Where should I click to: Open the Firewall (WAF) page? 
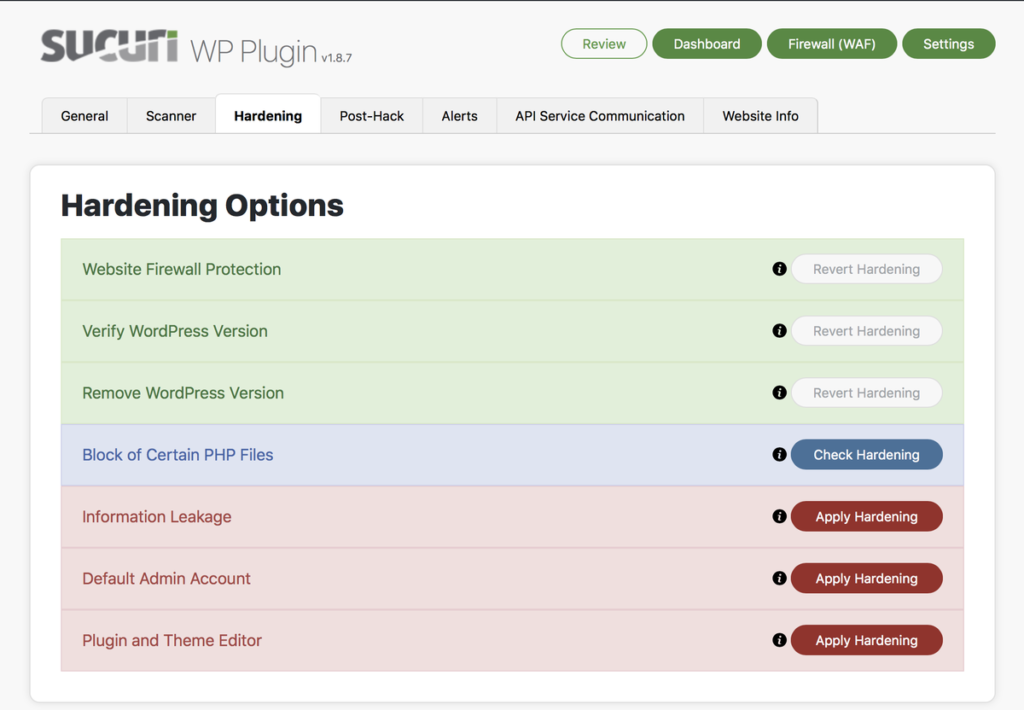[832, 43]
